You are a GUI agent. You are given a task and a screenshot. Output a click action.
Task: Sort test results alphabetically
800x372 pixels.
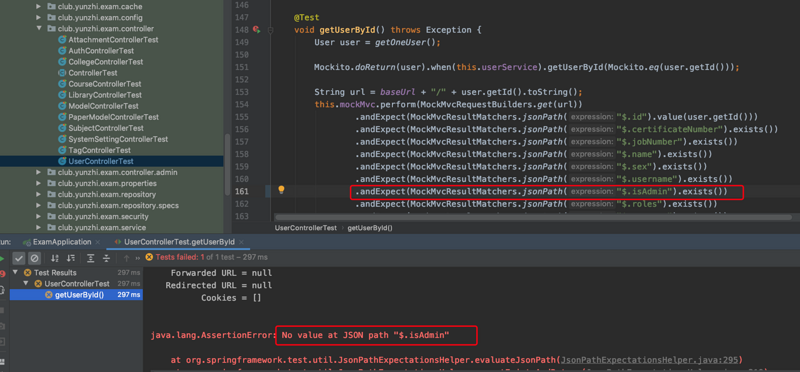tap(55, 258)
